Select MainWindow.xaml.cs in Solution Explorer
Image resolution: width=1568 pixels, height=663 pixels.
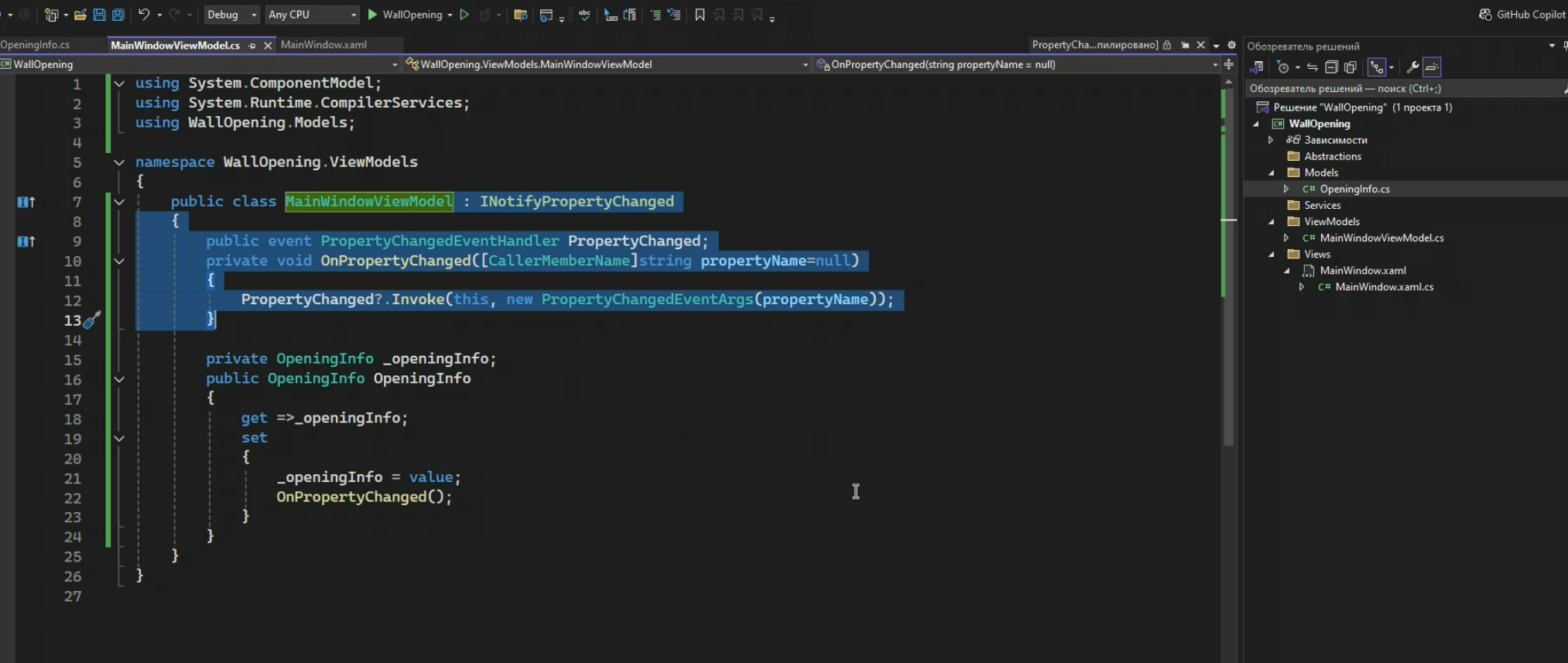pos(1384,287)
